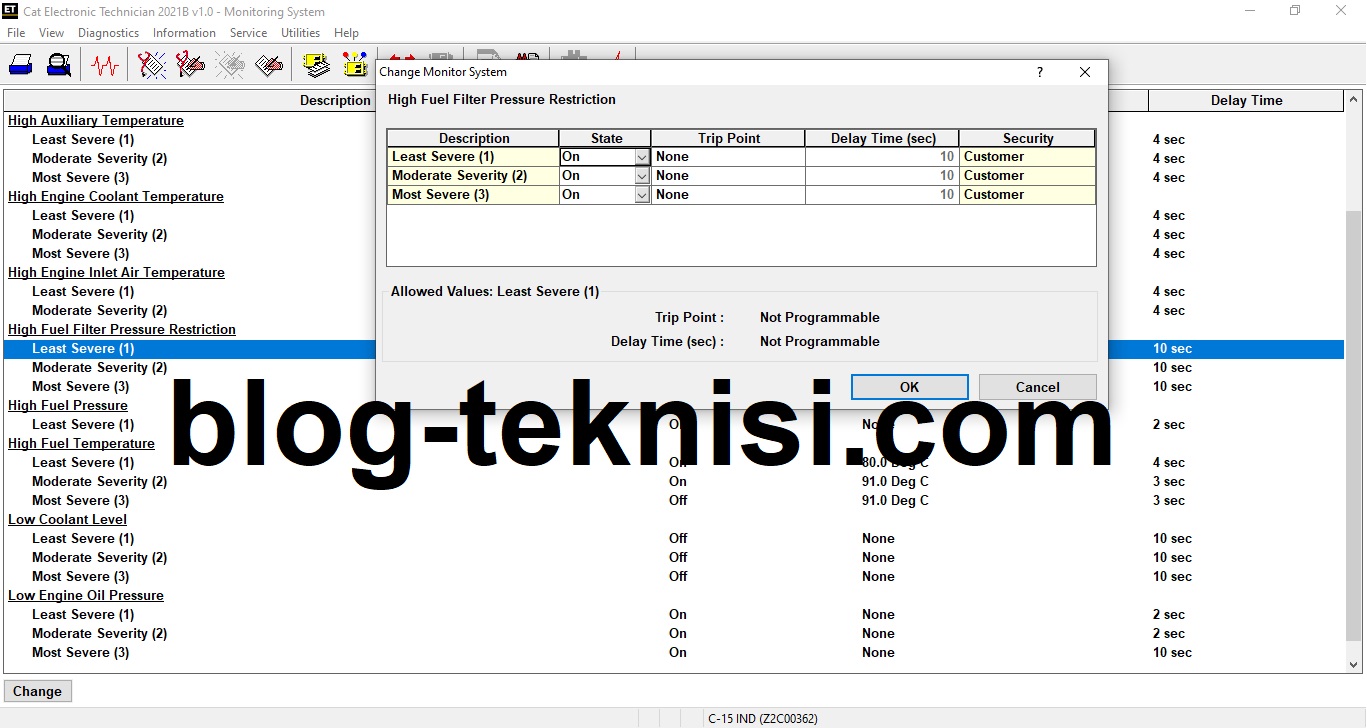1367x728 pixels.
Task: Open the Events notepad icon
Action: 266,63
